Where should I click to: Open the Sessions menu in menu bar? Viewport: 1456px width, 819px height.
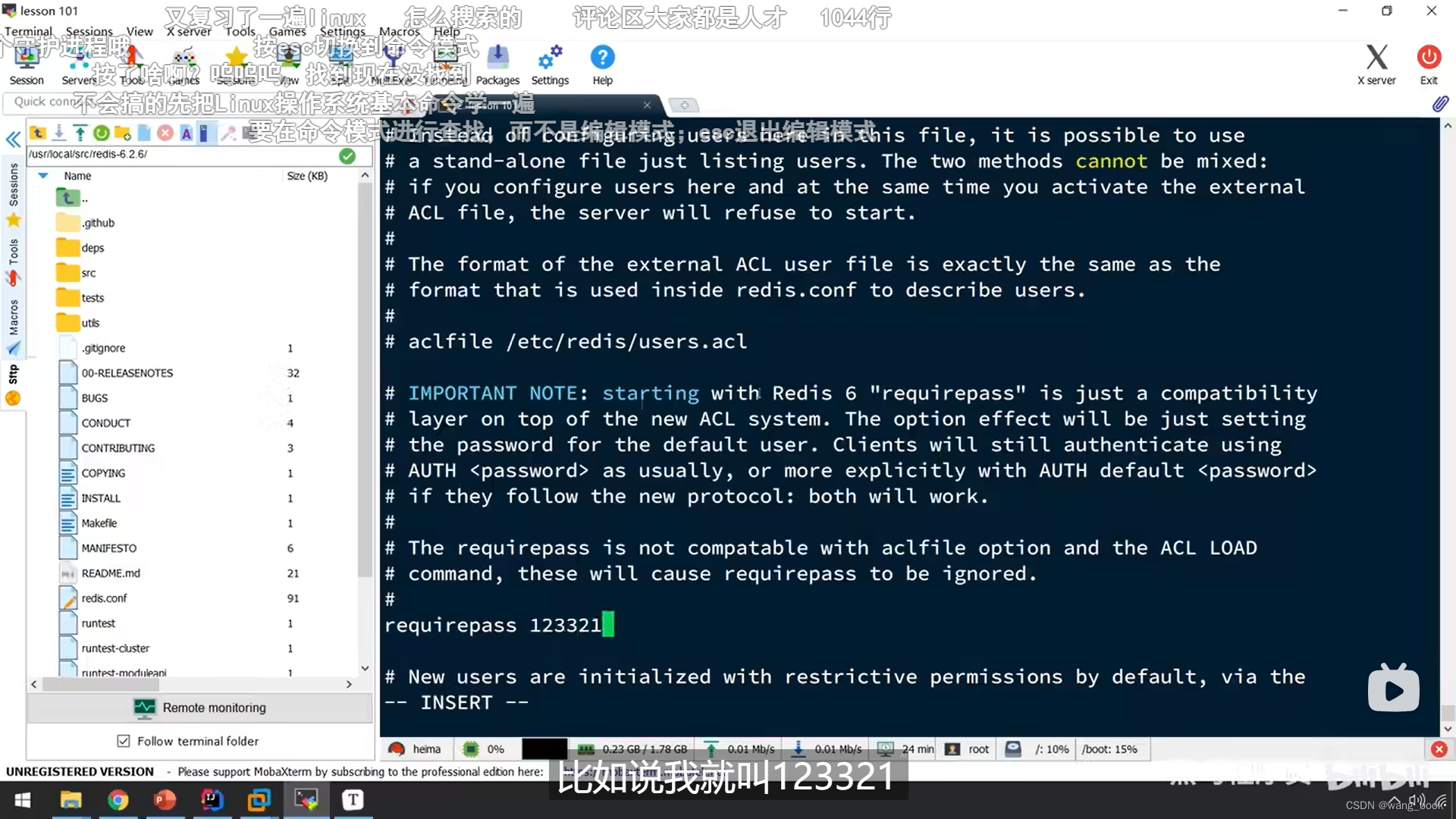tap(89, 31)
